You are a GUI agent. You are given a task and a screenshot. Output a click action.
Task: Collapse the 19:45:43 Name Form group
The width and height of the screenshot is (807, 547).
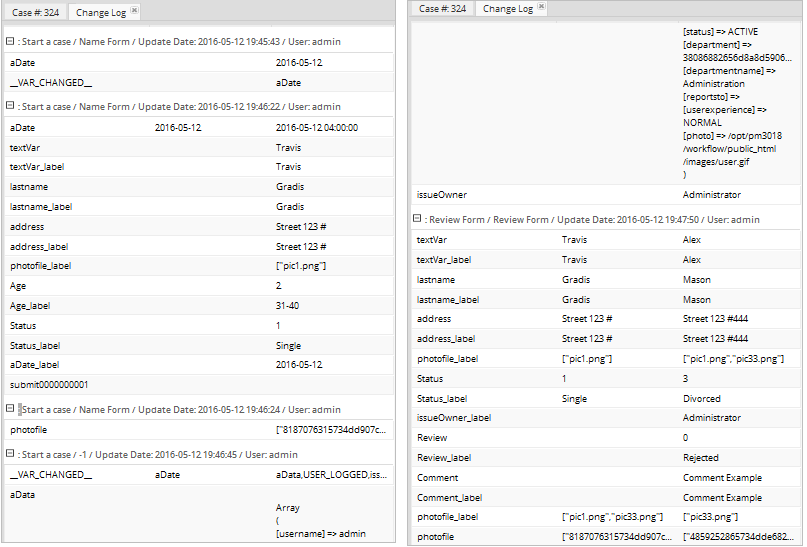pos(10,42)
